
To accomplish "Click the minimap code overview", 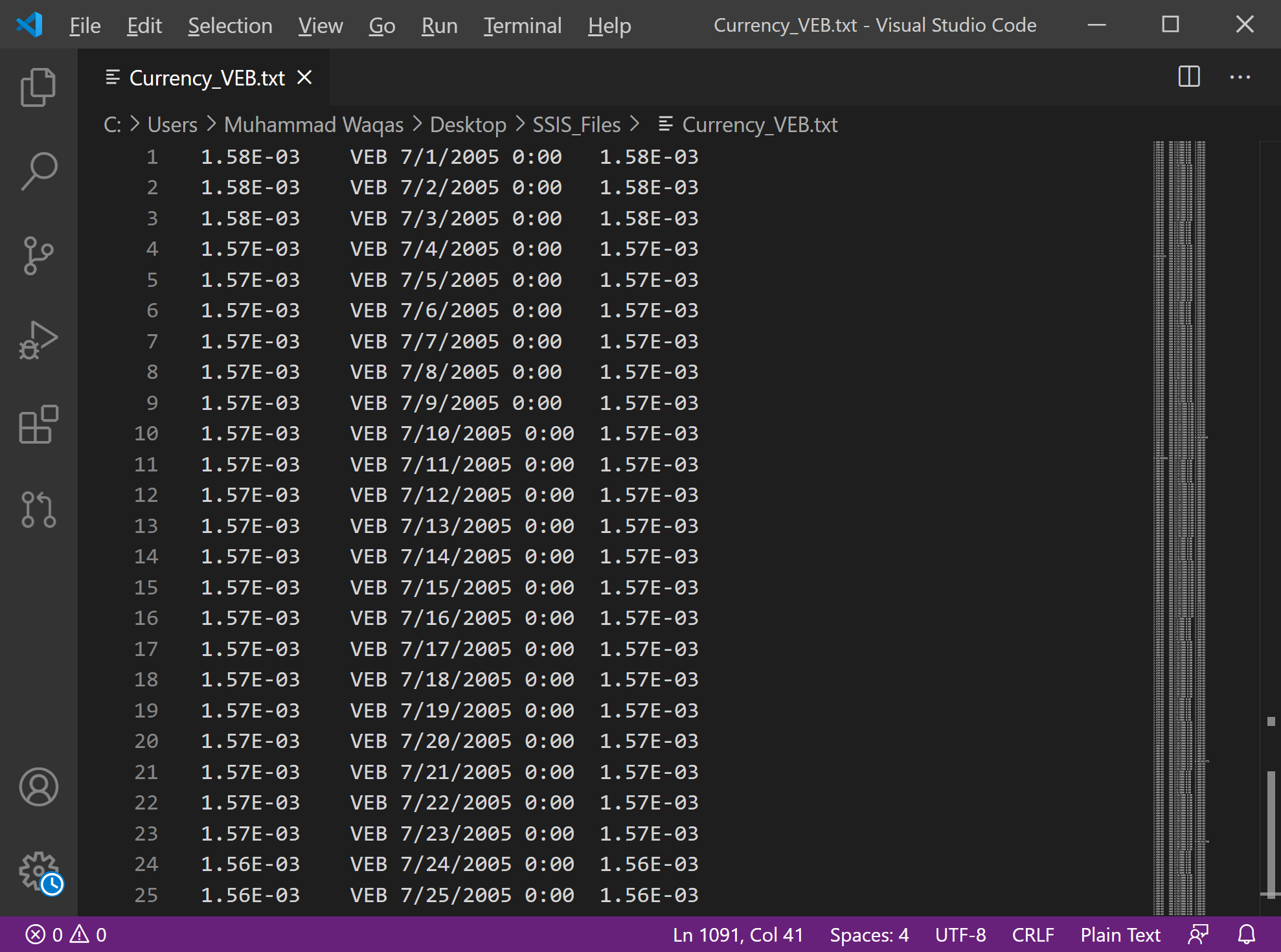I will pyautogui.click(x=1179, y=518).
